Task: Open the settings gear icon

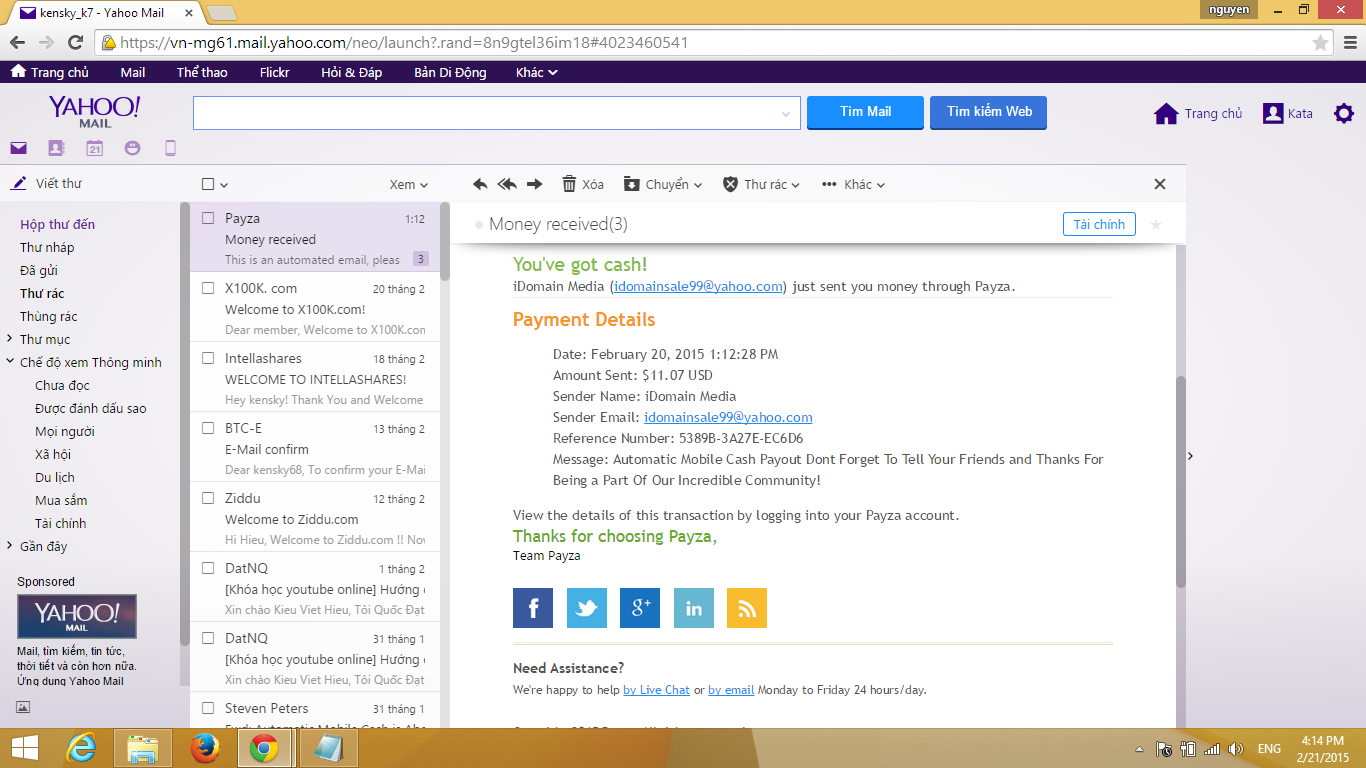Action: click(x=1344, y=113)
